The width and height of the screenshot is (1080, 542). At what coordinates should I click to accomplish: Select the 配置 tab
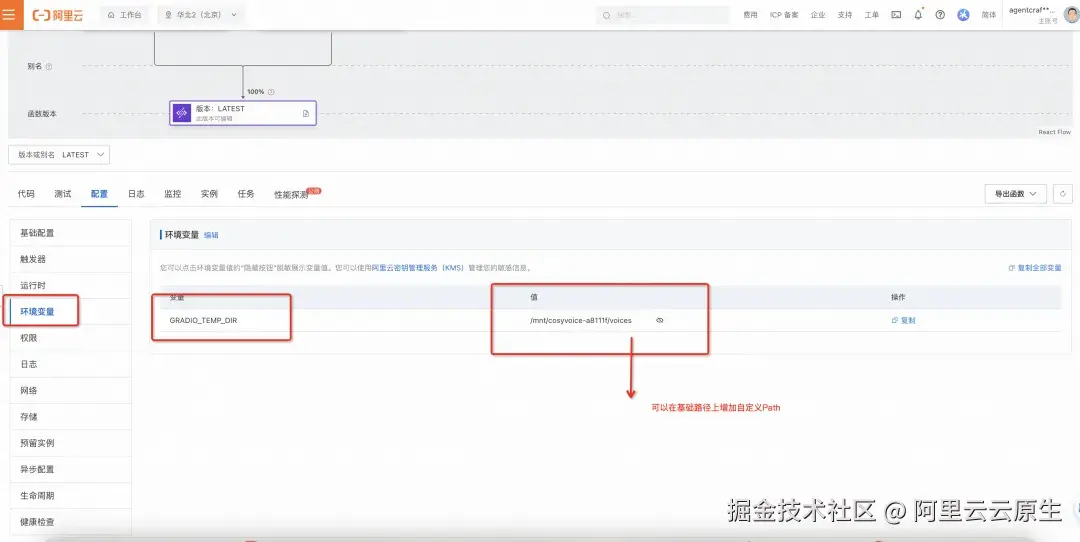(99, 194)
